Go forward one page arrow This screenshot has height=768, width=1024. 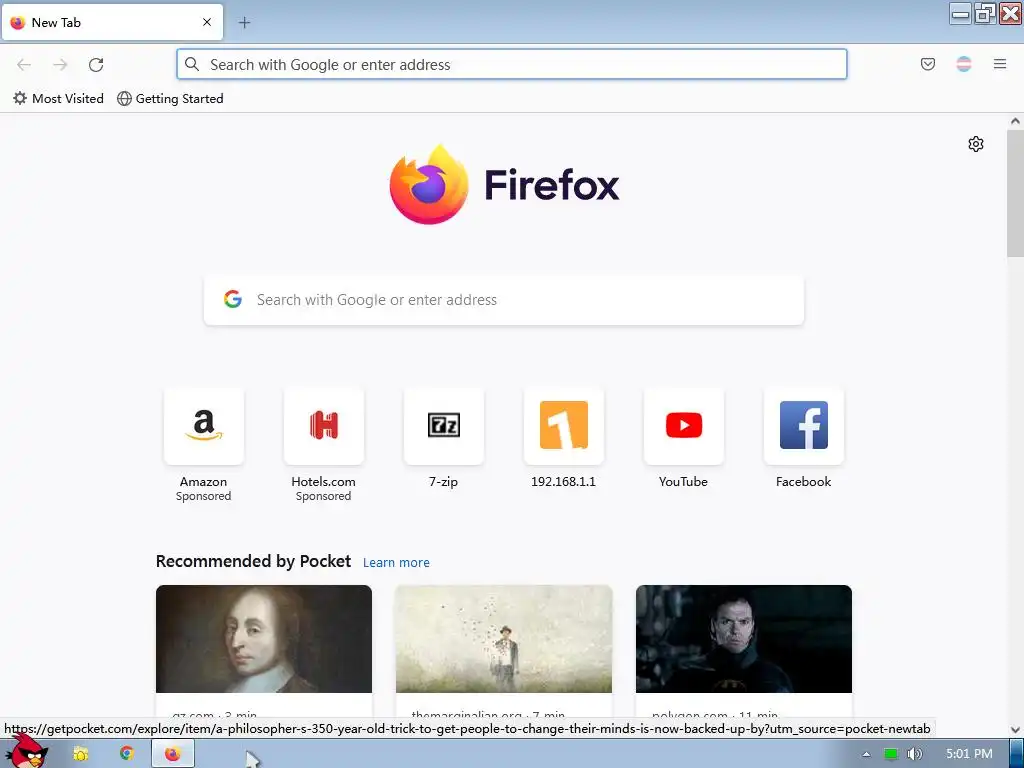click(60, 65)
